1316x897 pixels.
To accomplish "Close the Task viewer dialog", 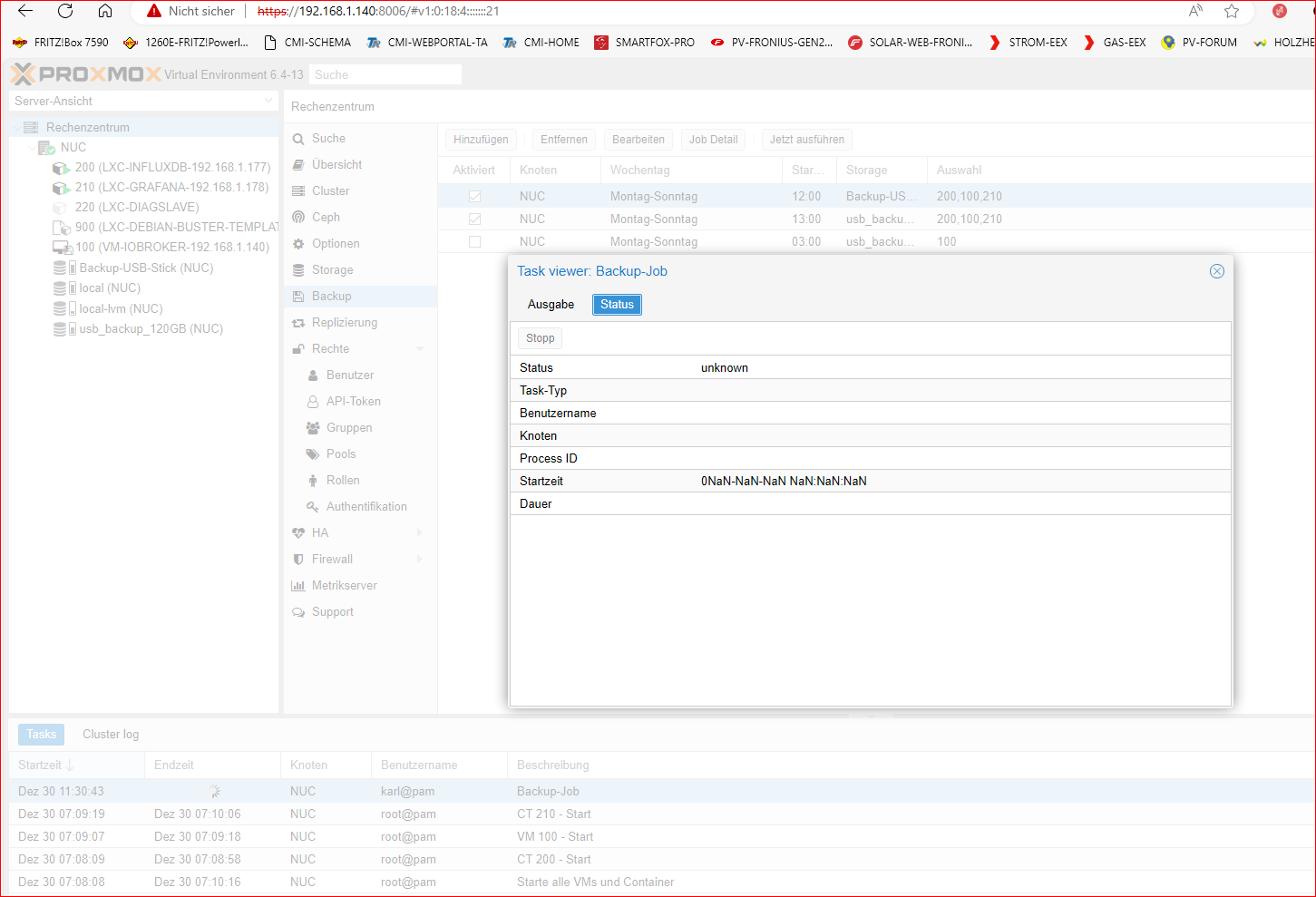I will 1217,271.
